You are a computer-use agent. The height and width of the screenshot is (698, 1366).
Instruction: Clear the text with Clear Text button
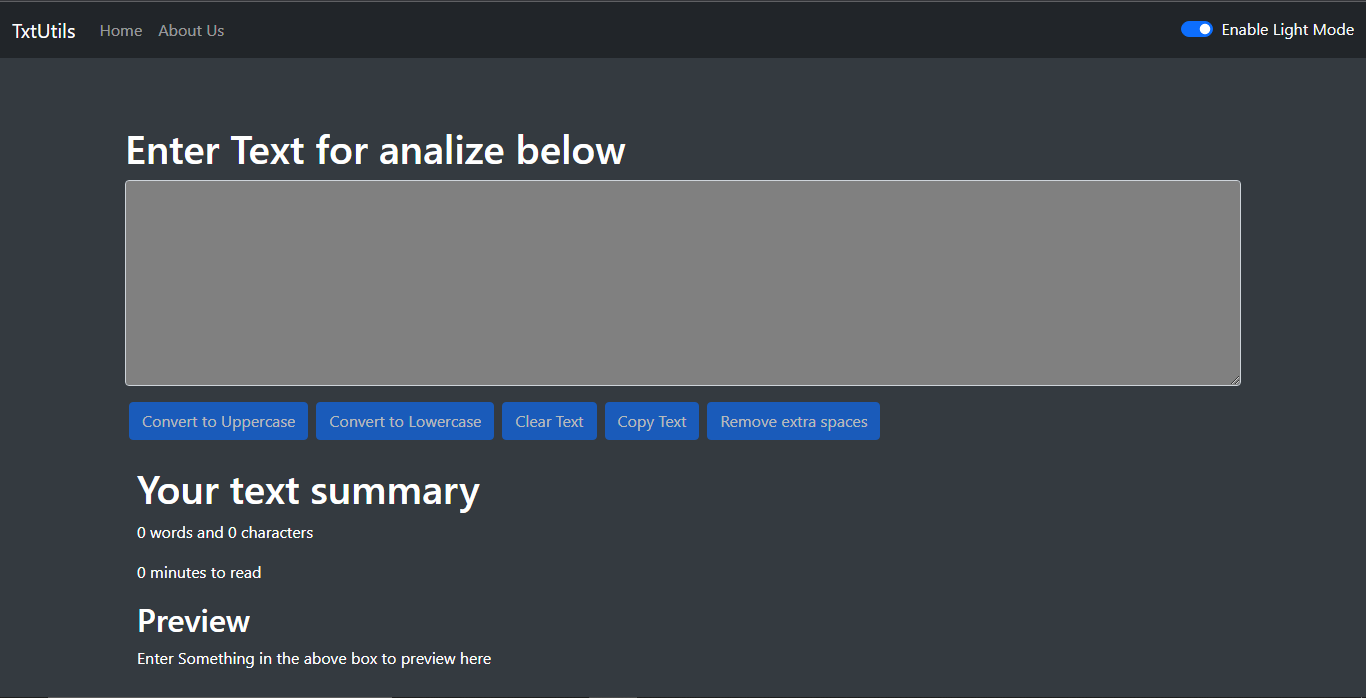(x=549, y=421)
